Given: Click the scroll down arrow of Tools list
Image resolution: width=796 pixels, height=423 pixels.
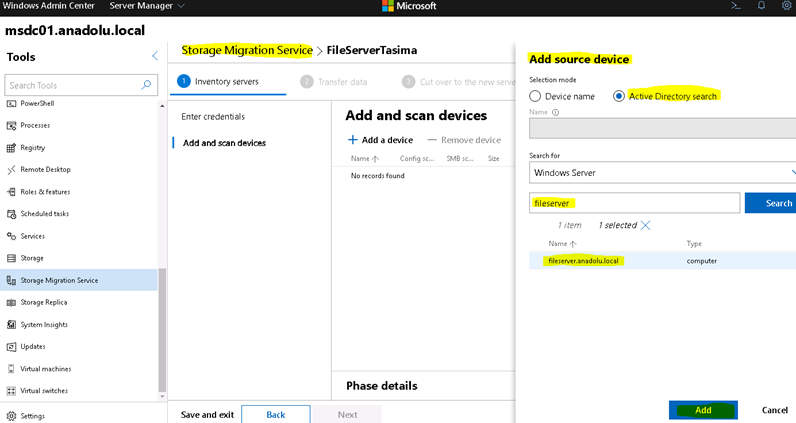Looking at the screenshot, I should (x=162, y=397).
